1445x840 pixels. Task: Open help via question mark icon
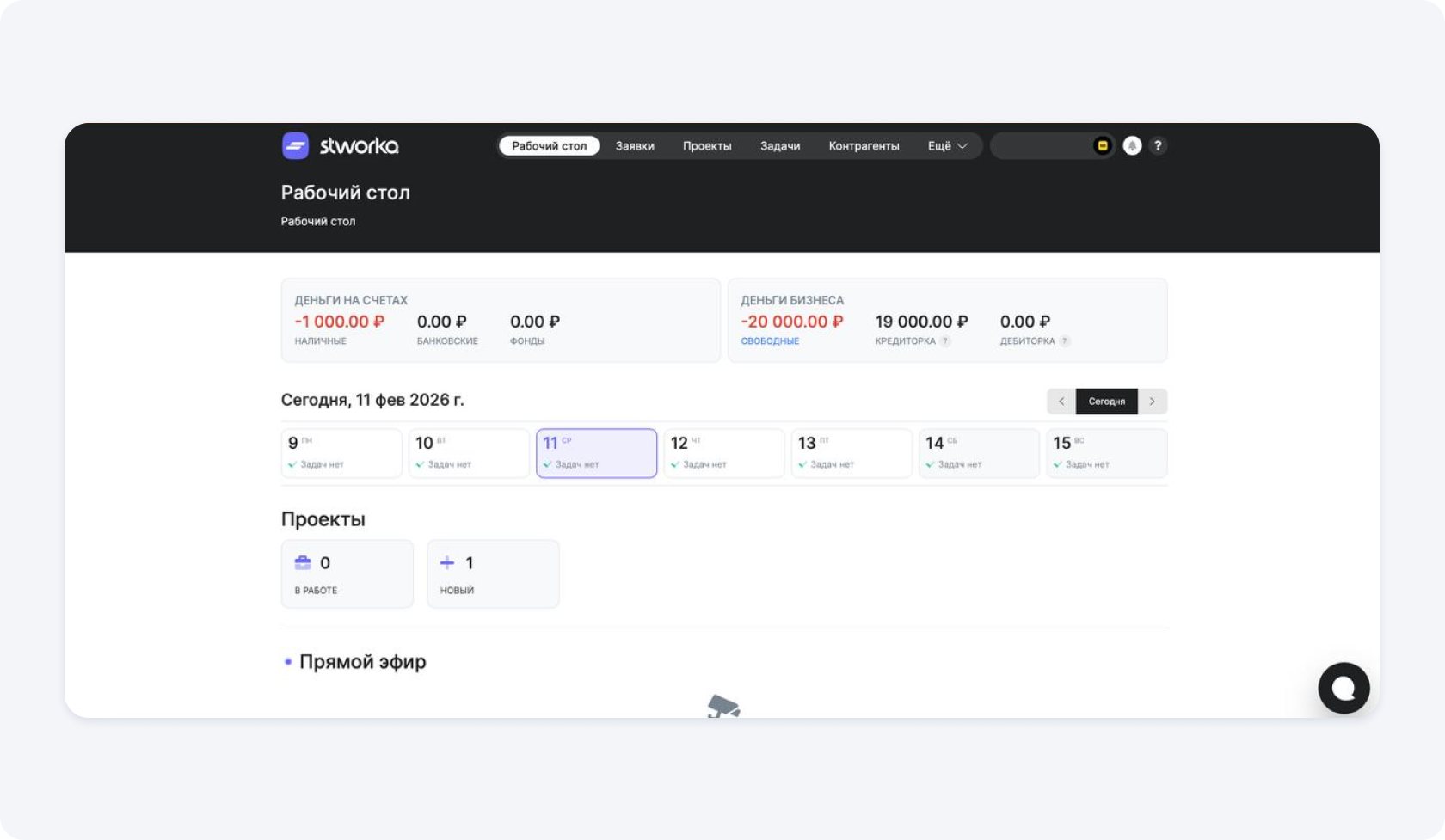tap(1158, 146)
